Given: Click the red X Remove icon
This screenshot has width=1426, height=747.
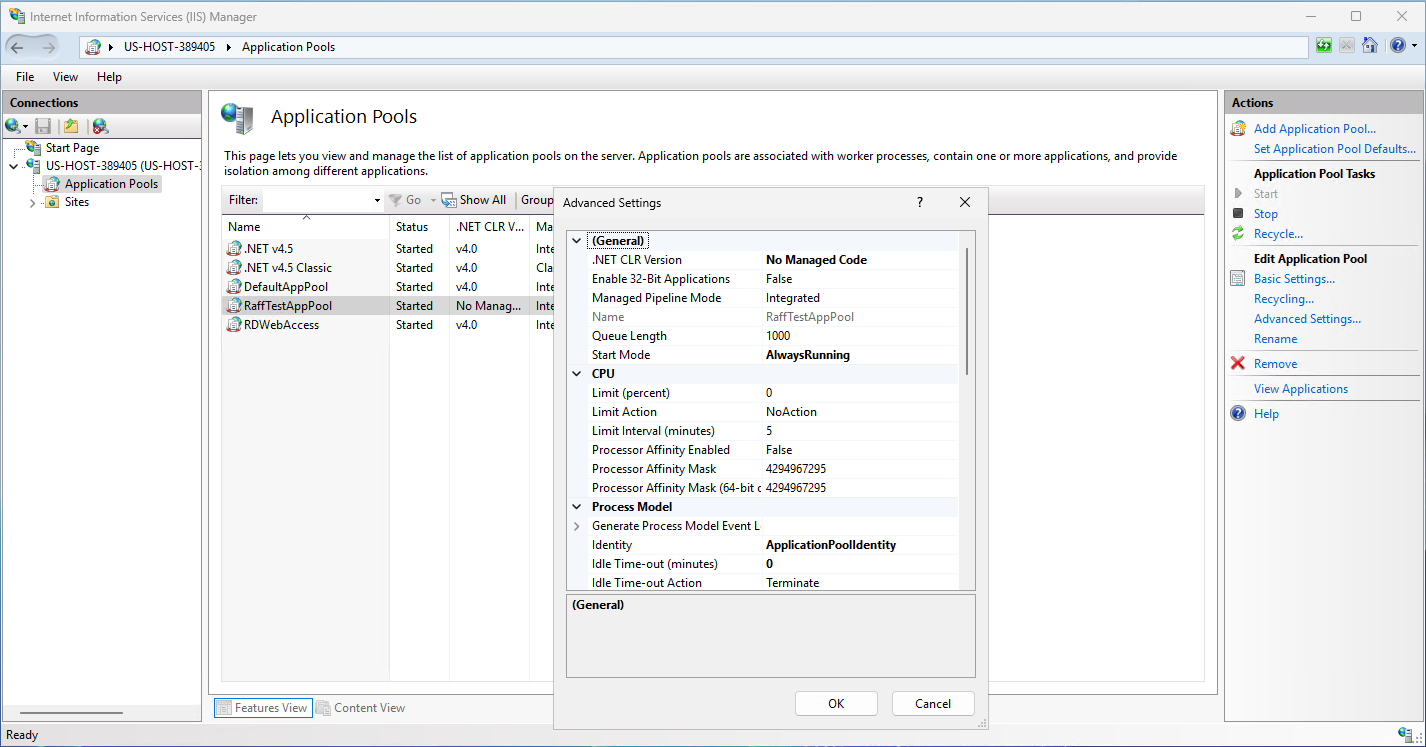Looking at the screenshot, I should click(1238, 364).
